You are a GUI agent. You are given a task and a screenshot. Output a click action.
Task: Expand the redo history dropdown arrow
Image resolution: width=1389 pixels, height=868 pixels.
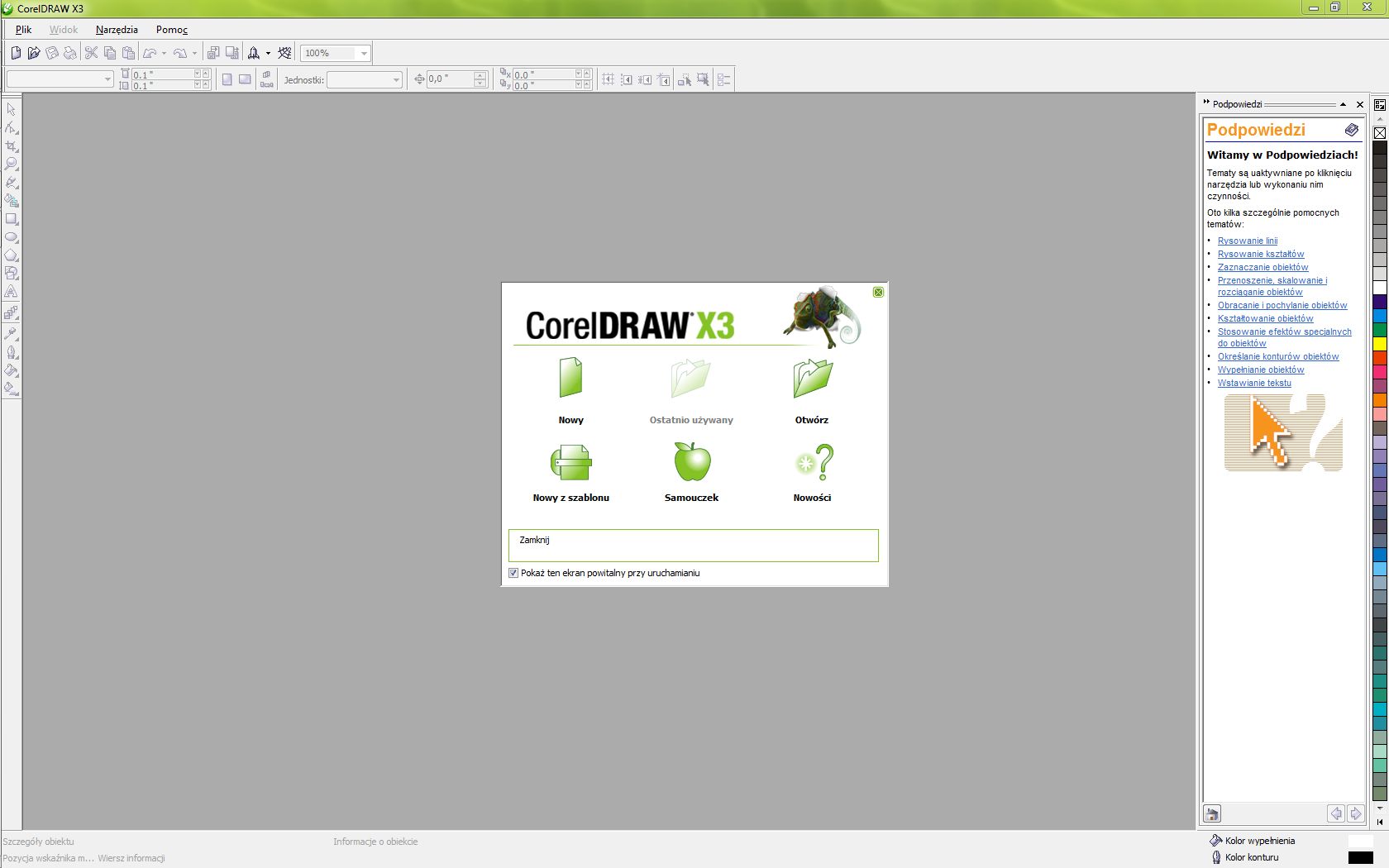tap(194, 53)
